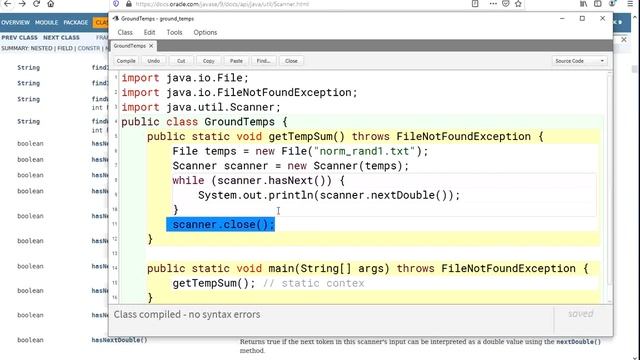The width and height of the screenshot is (640, 360).
Task: Open the Edit menu in BlueJ editor
Action: pos(149,32)
